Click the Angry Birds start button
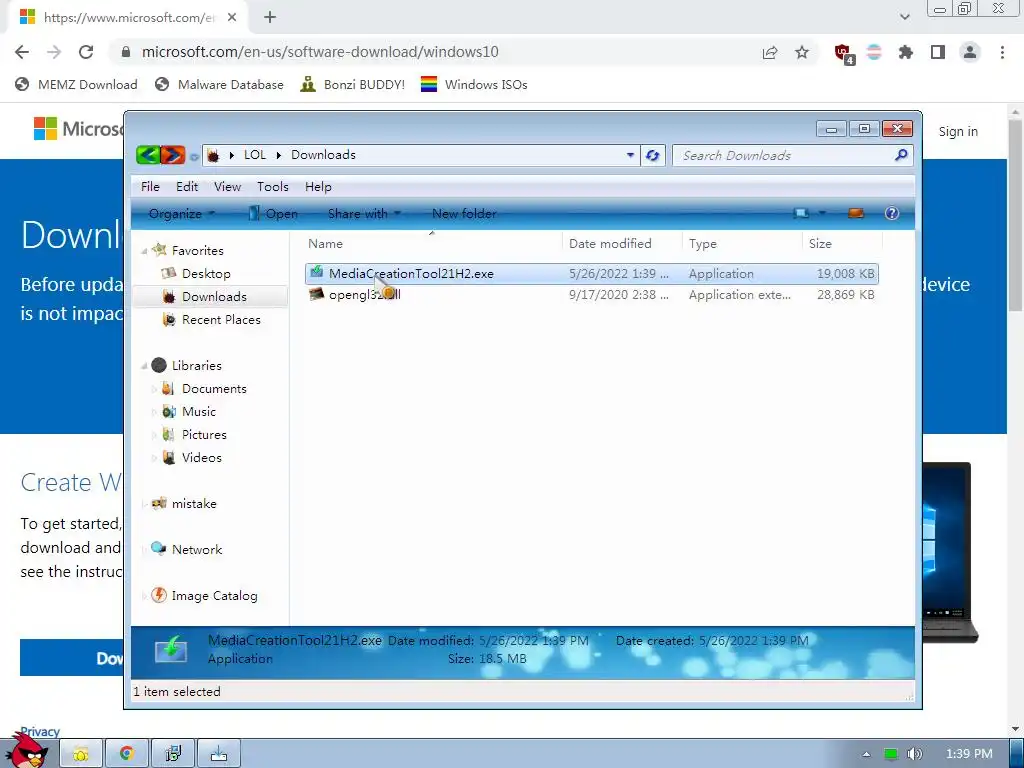1024x768 pixels. point(26,750)
